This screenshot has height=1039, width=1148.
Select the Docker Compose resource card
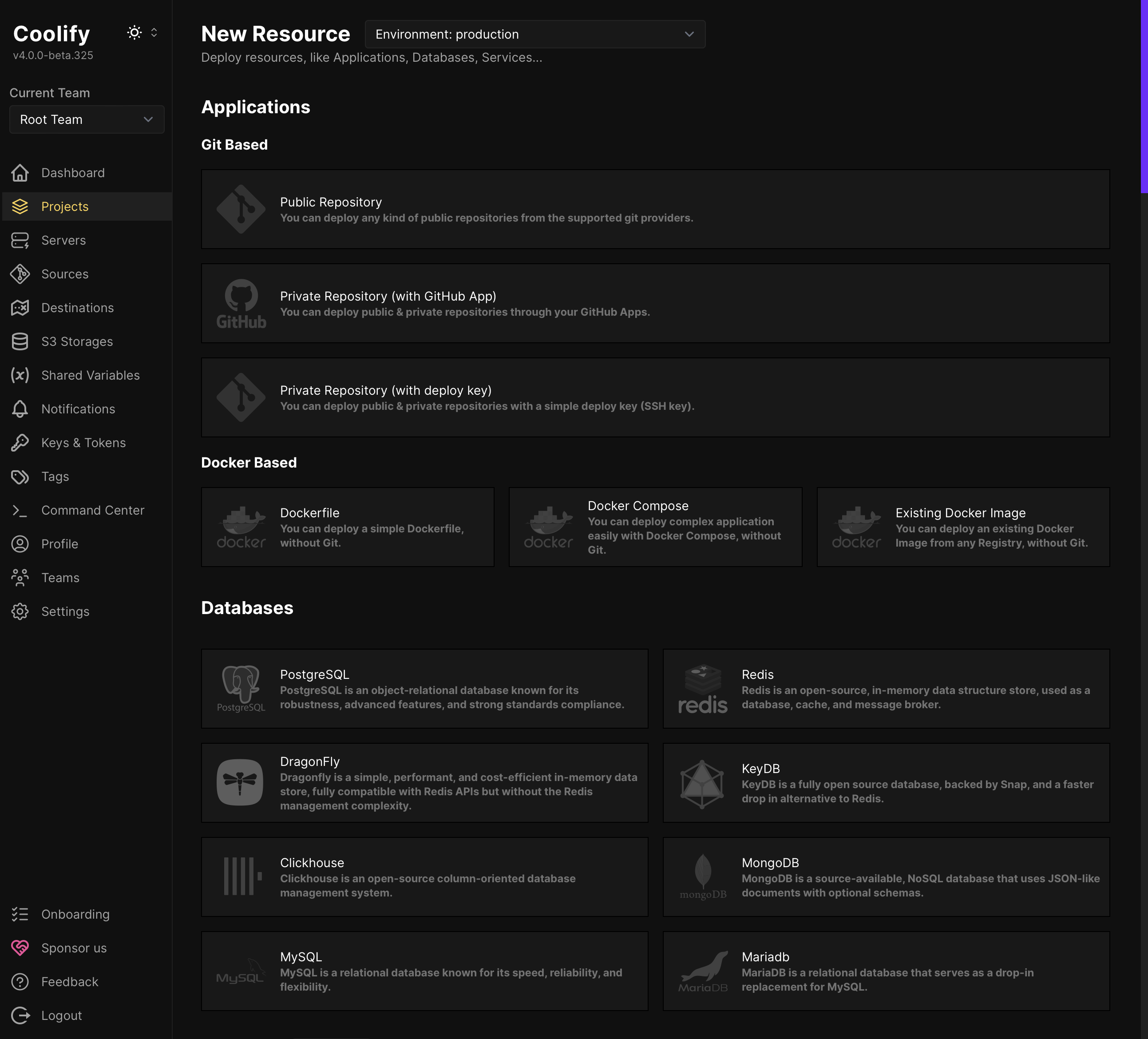pyautogui.click(x=655, y=526)
